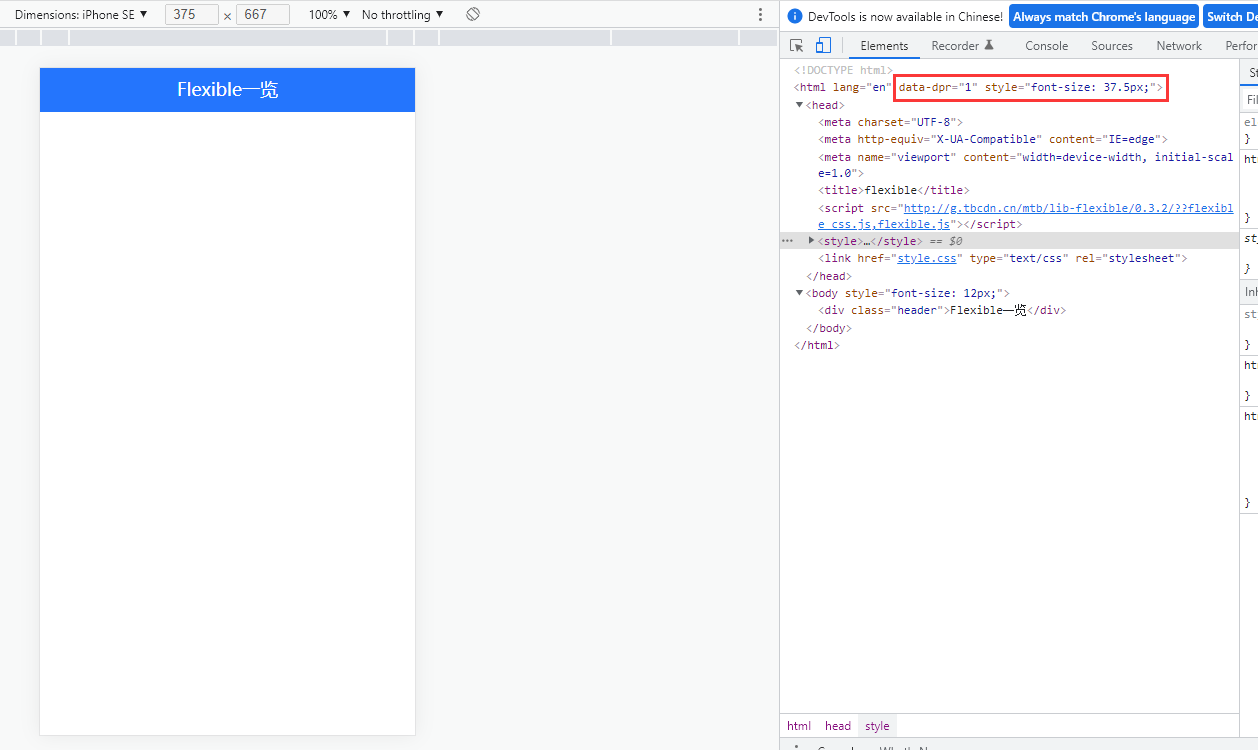The image size is (1258, 750).
Task: Select the inspect element picker tool
Action: click(797, 45)
